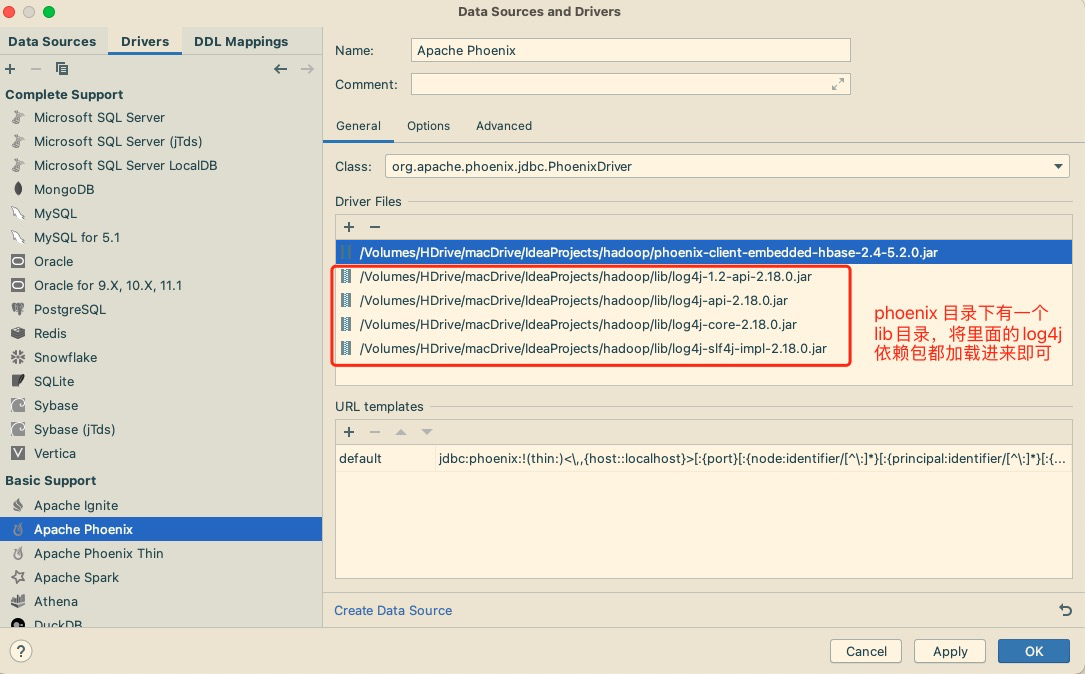Select phoenix-client-embedded-hbase jar file
The image size is (1085, 674).
(x=704, y=253)
